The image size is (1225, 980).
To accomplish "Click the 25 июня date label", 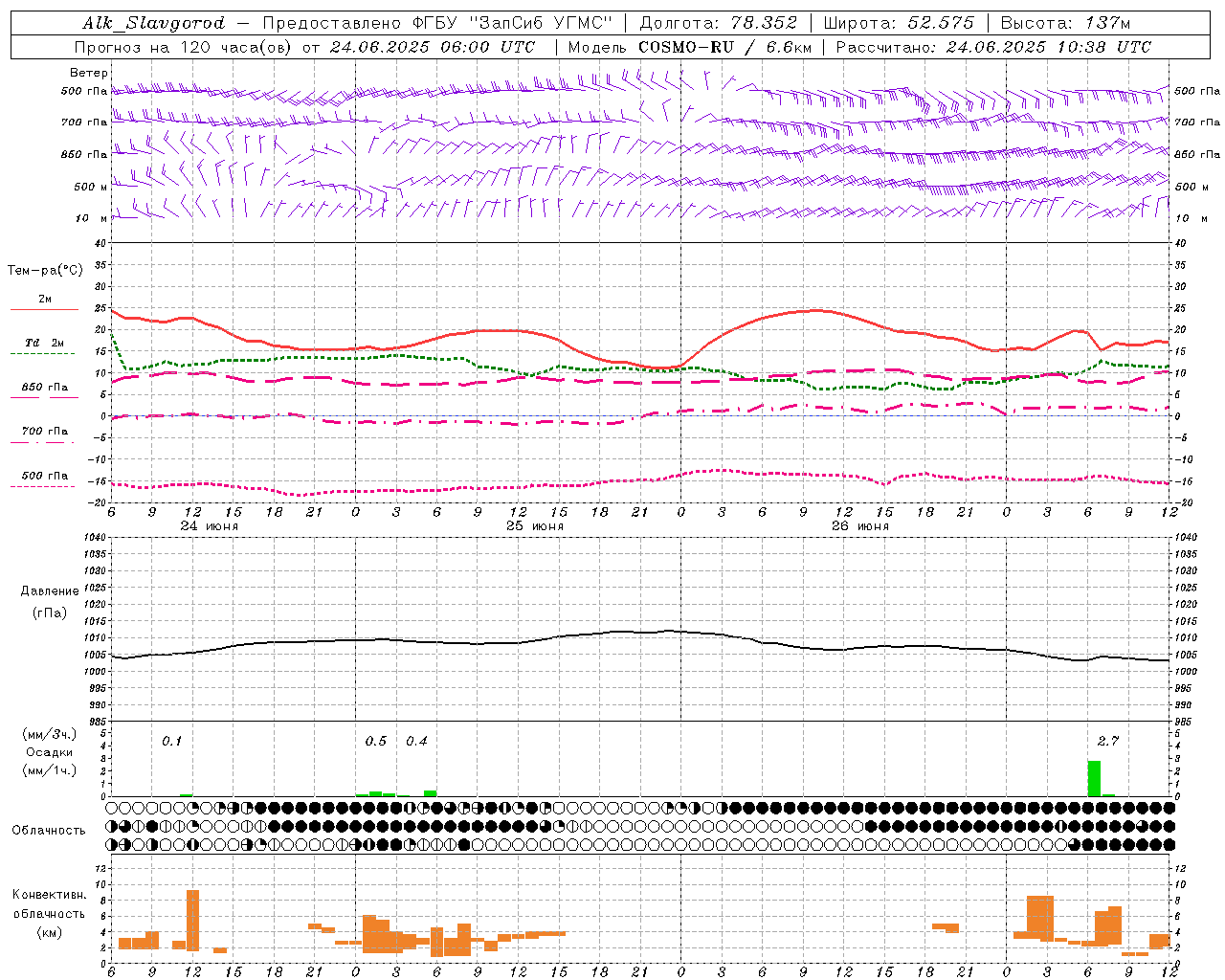I will click(535, 526).
